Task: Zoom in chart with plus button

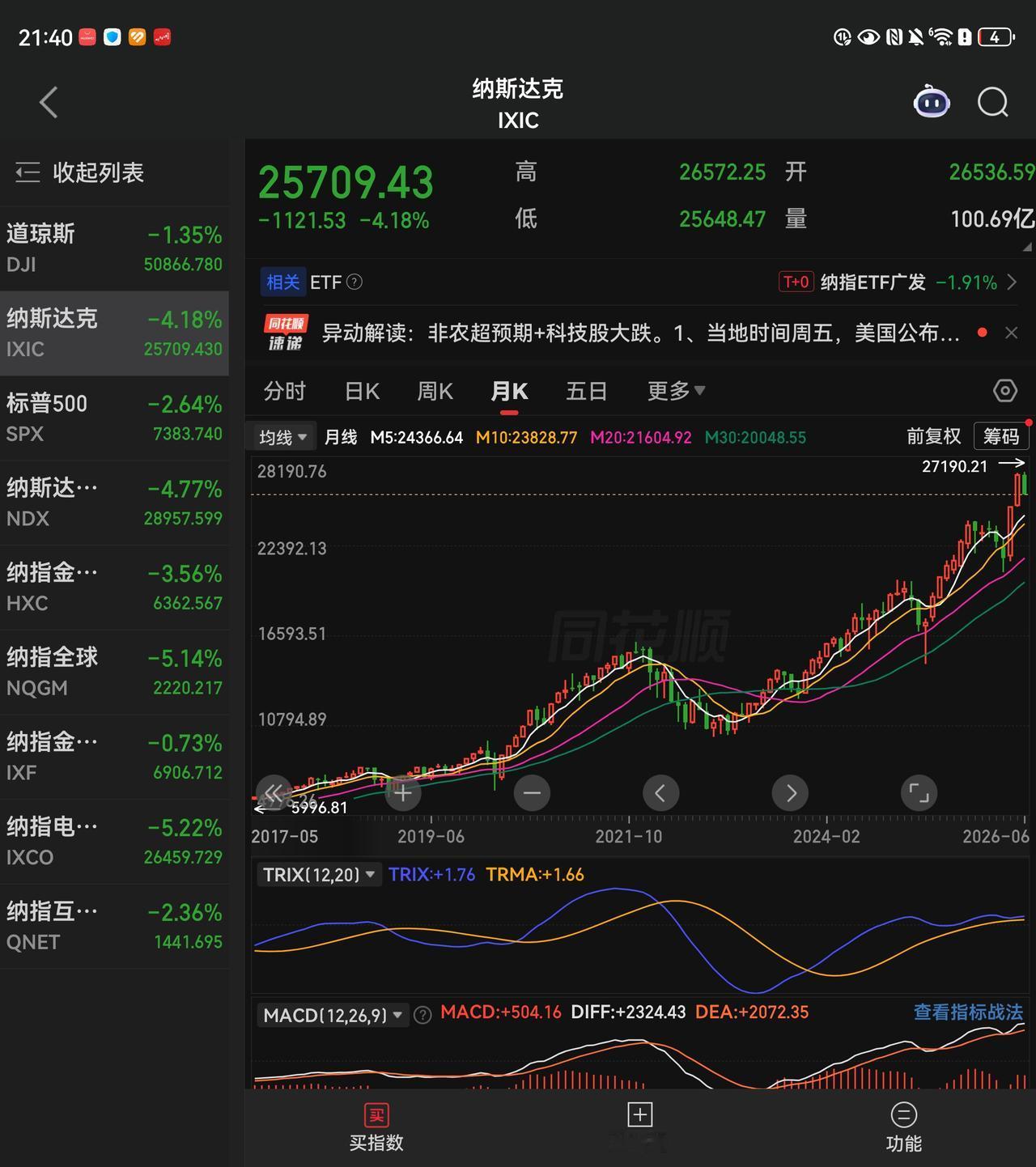Action: (403, 793)
